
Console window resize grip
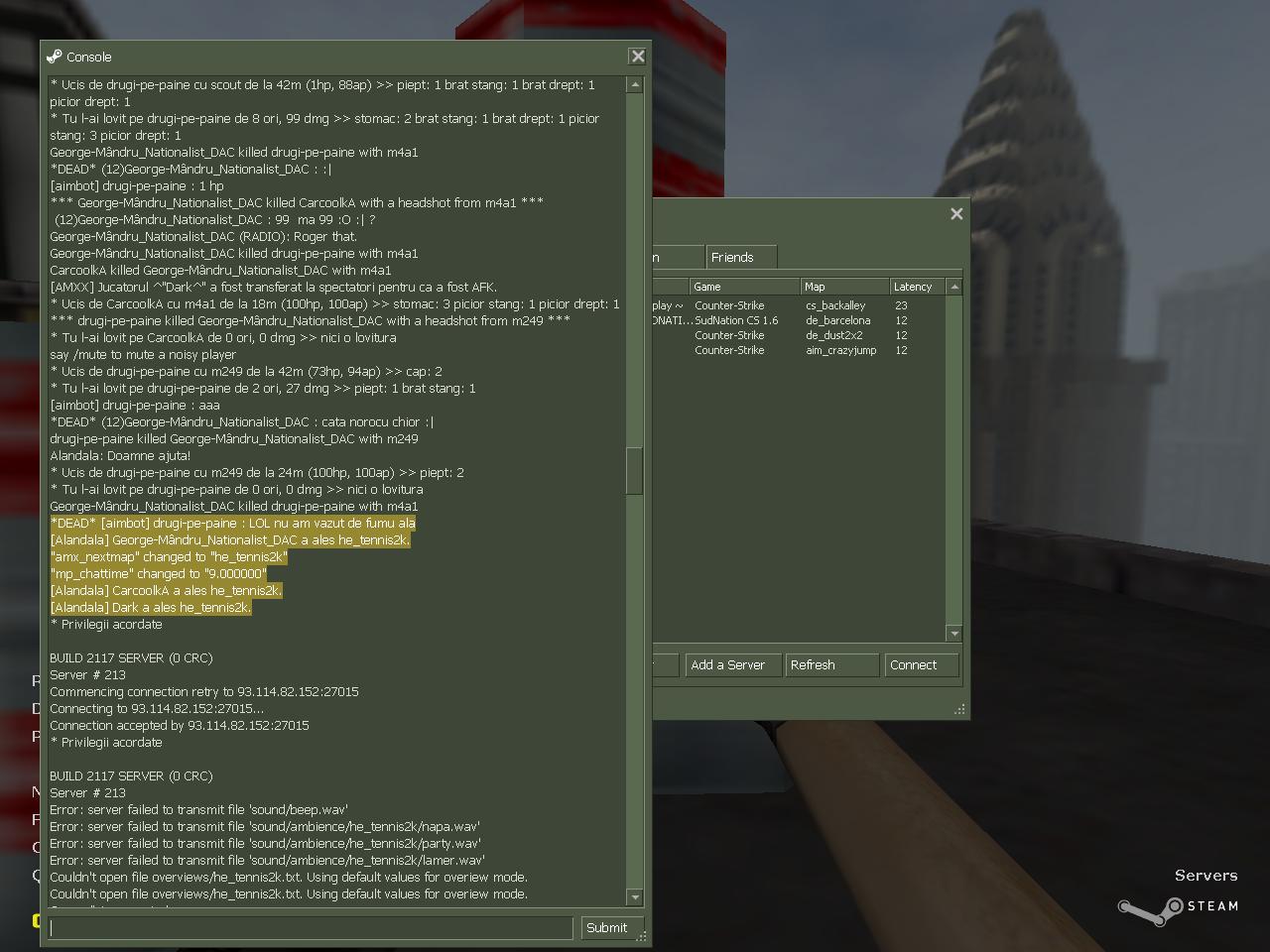point(642,935)
